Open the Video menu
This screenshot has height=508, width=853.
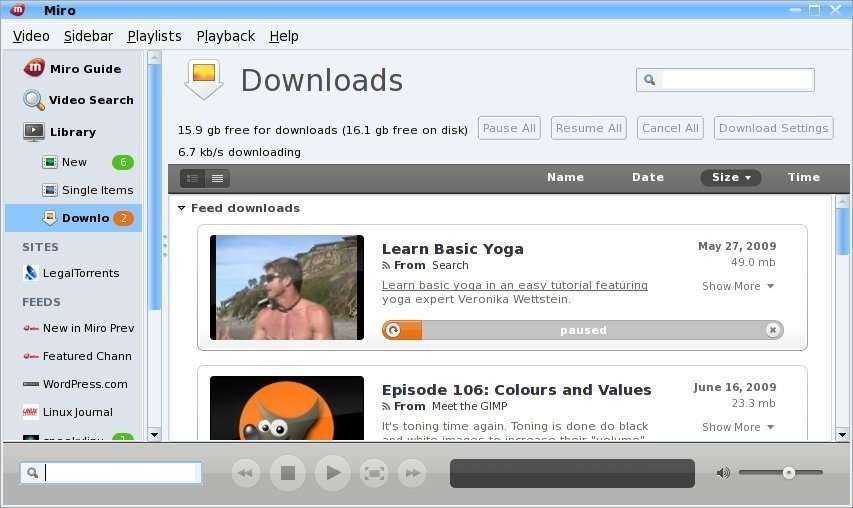click(x=31, y=36)
